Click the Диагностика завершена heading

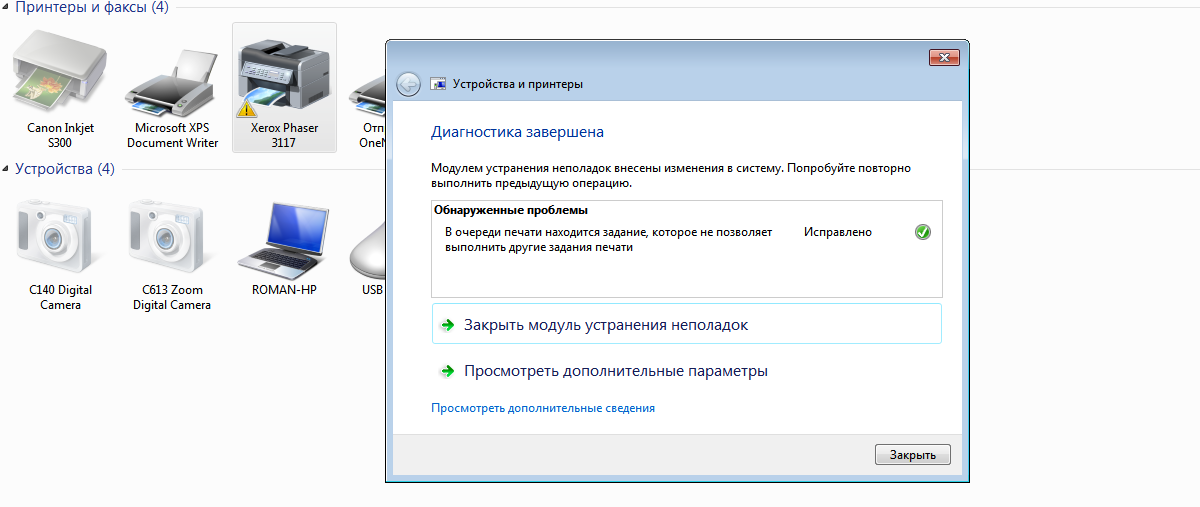point(517,132)
